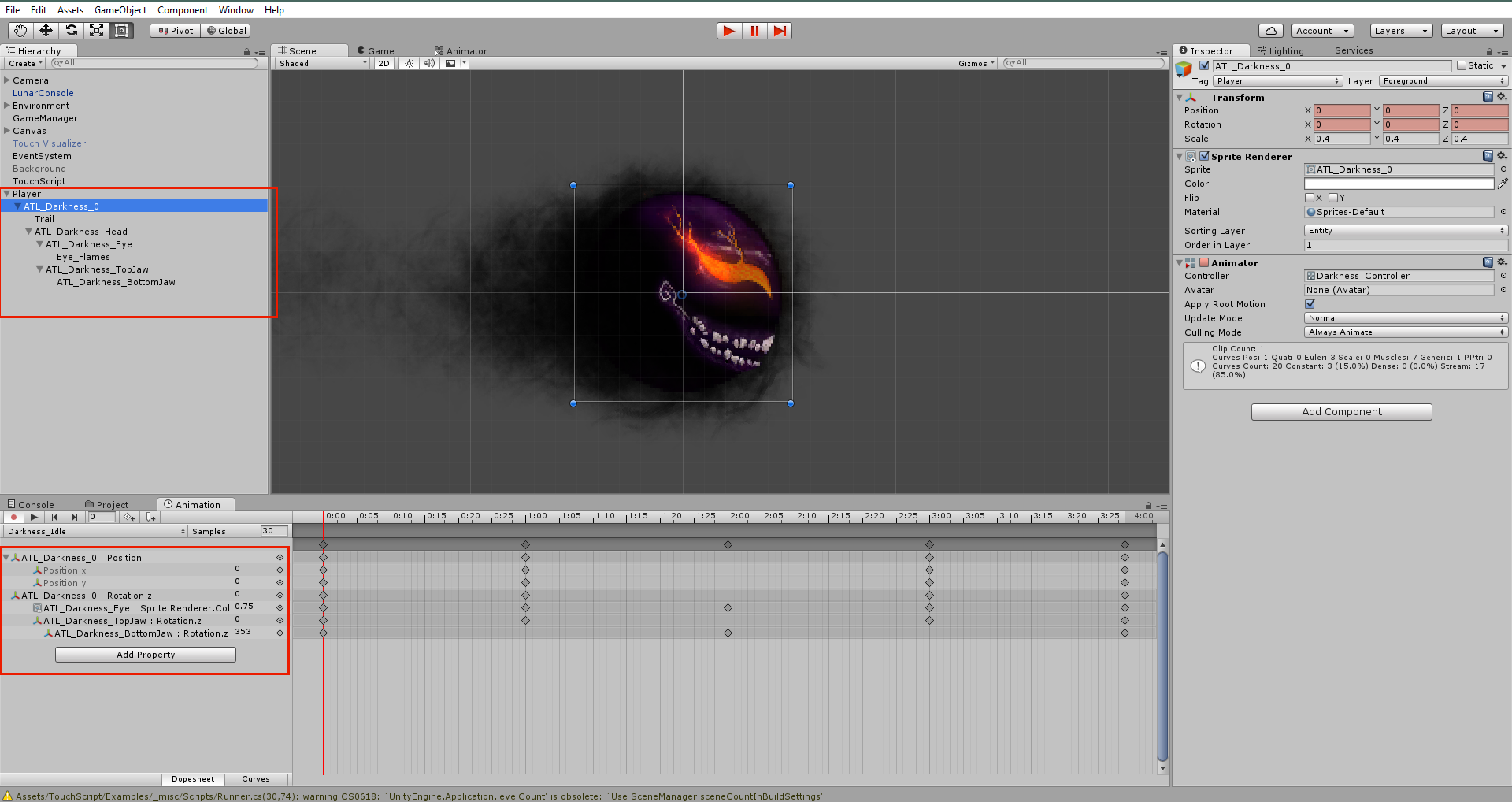Jump to previous keyframe

pyautogui.click(x=54, y=517)
